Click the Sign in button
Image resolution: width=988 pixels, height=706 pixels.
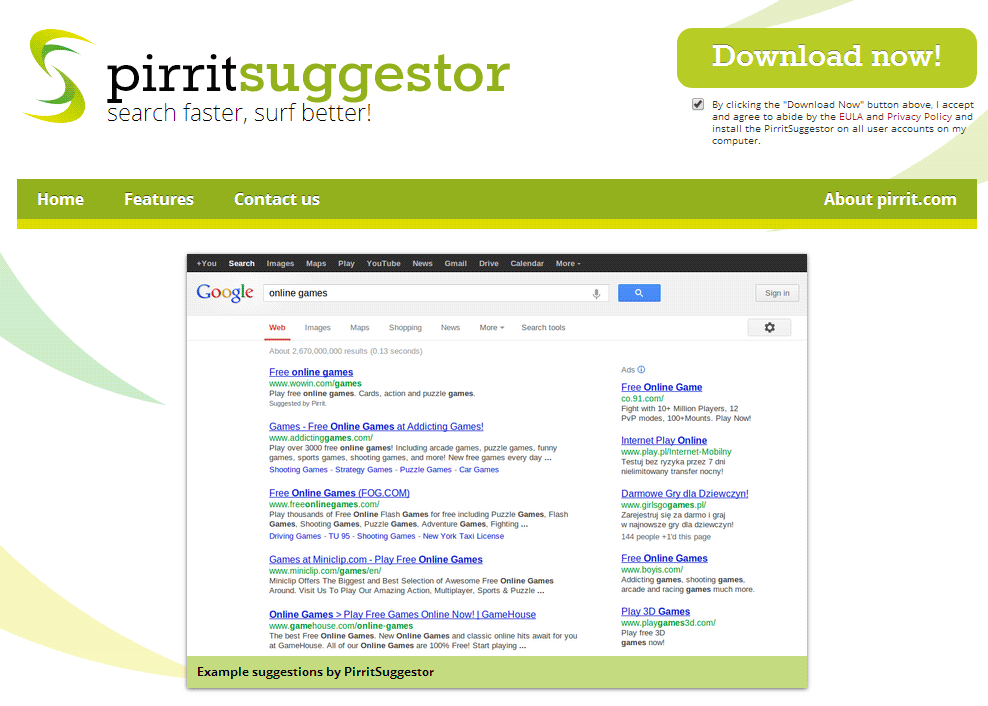777,293
